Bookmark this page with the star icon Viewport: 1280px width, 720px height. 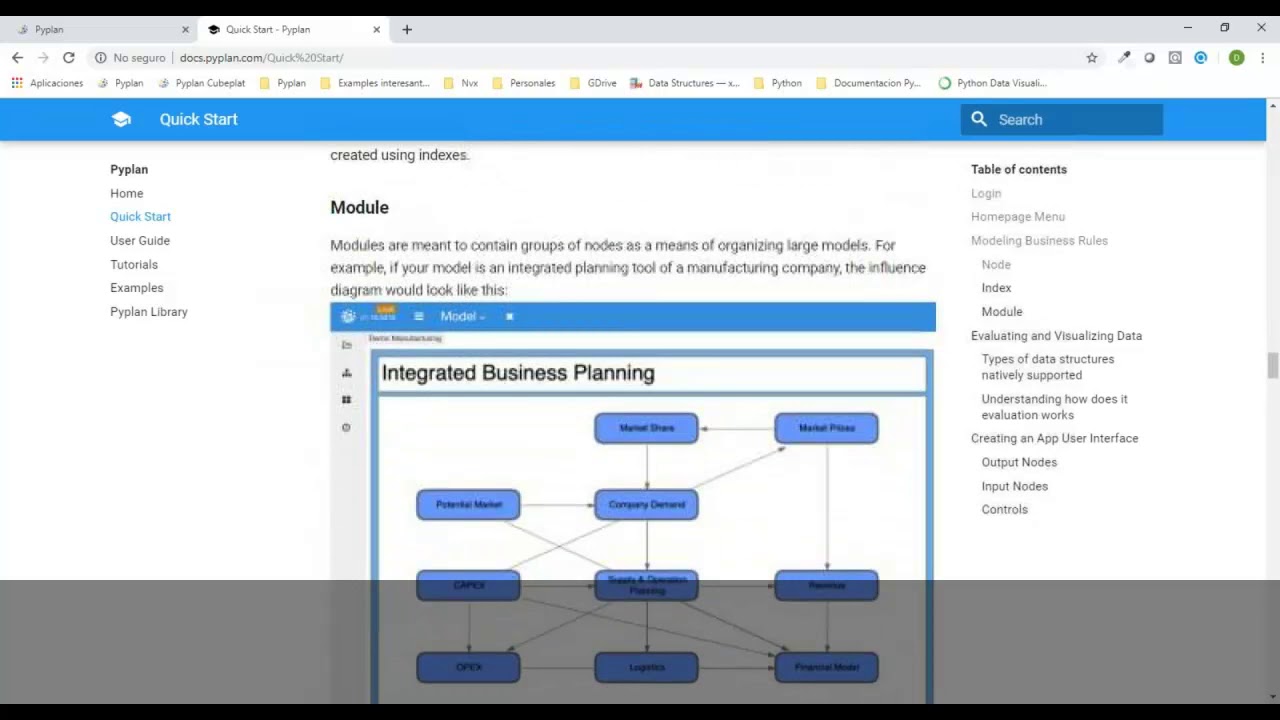[1092, 58]
